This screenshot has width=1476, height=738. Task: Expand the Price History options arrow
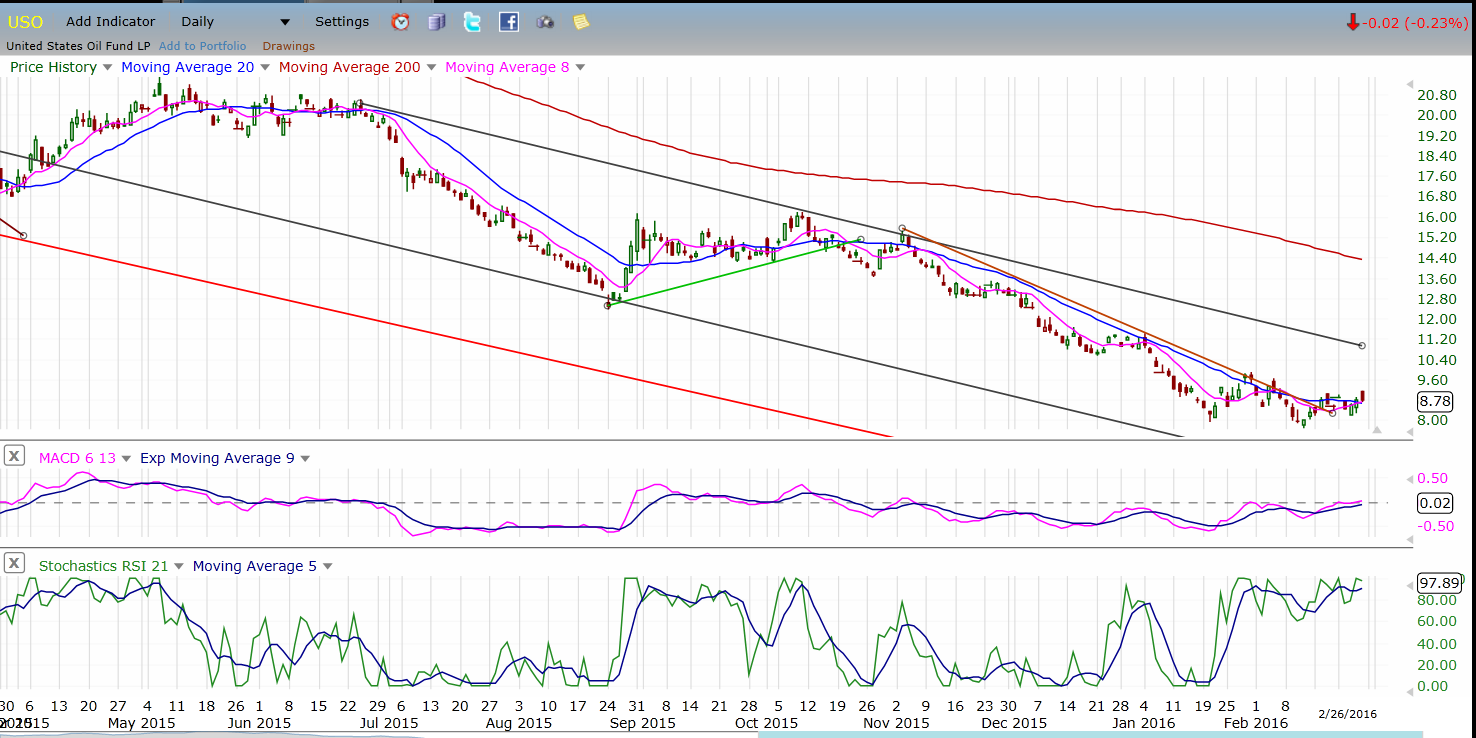107,68
